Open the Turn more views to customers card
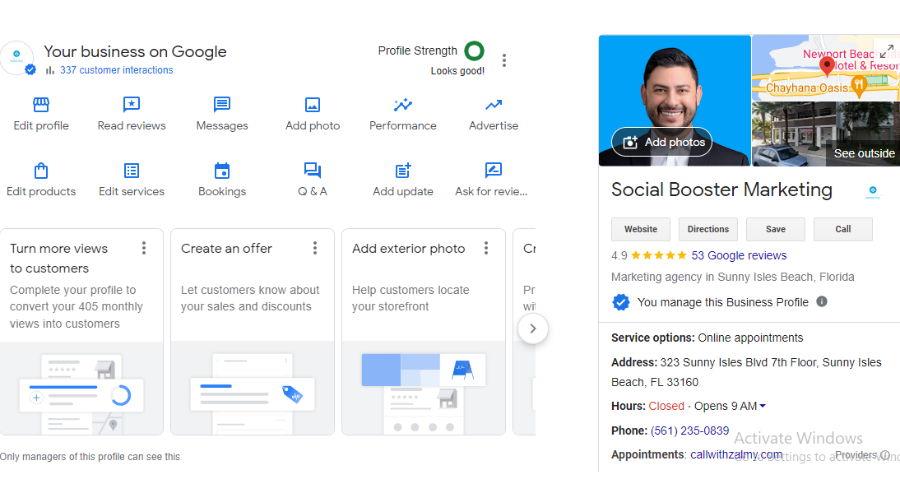 pyautogui.click(x=82, y=331)
